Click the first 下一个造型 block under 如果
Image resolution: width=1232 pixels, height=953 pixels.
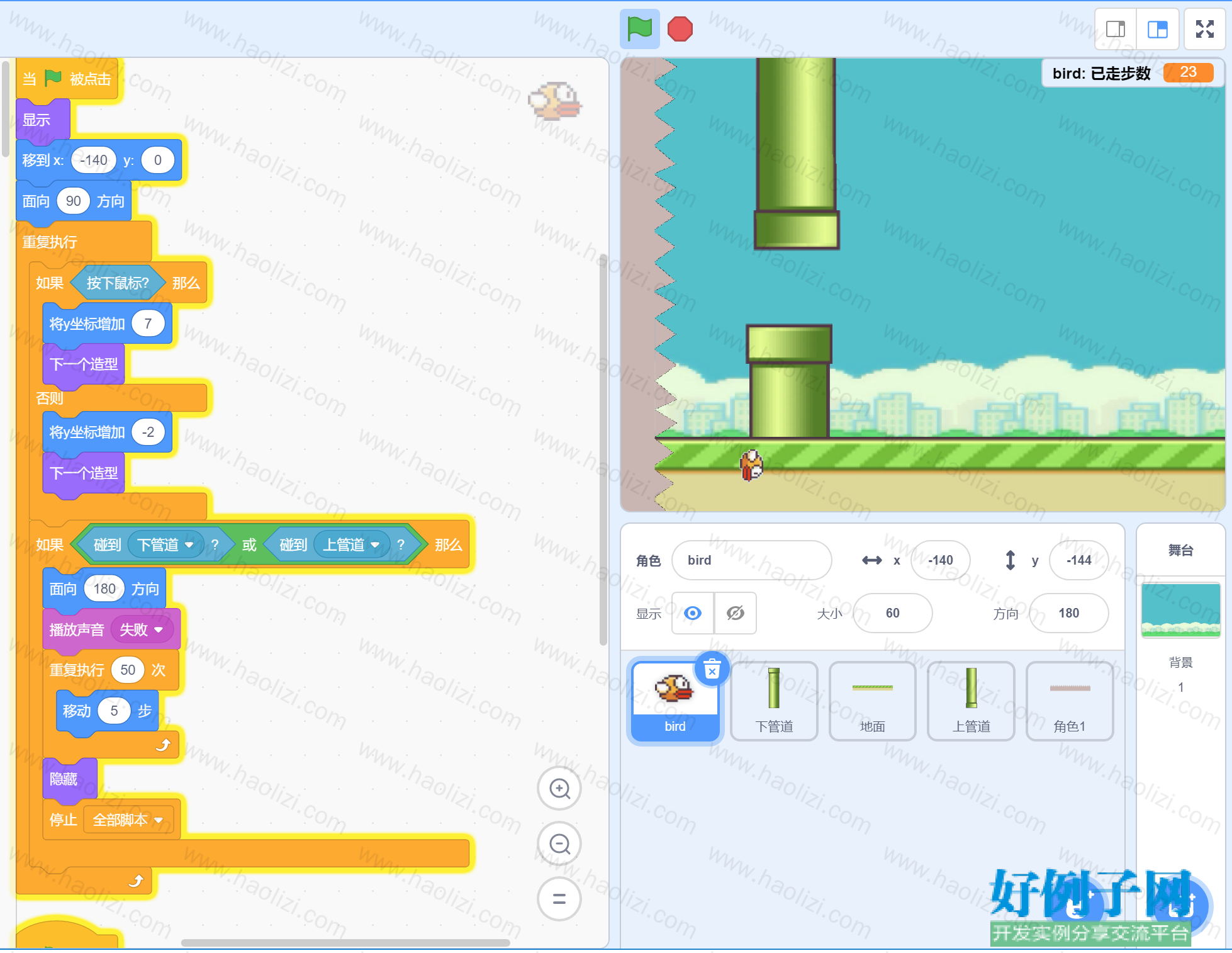click(84, 364)
